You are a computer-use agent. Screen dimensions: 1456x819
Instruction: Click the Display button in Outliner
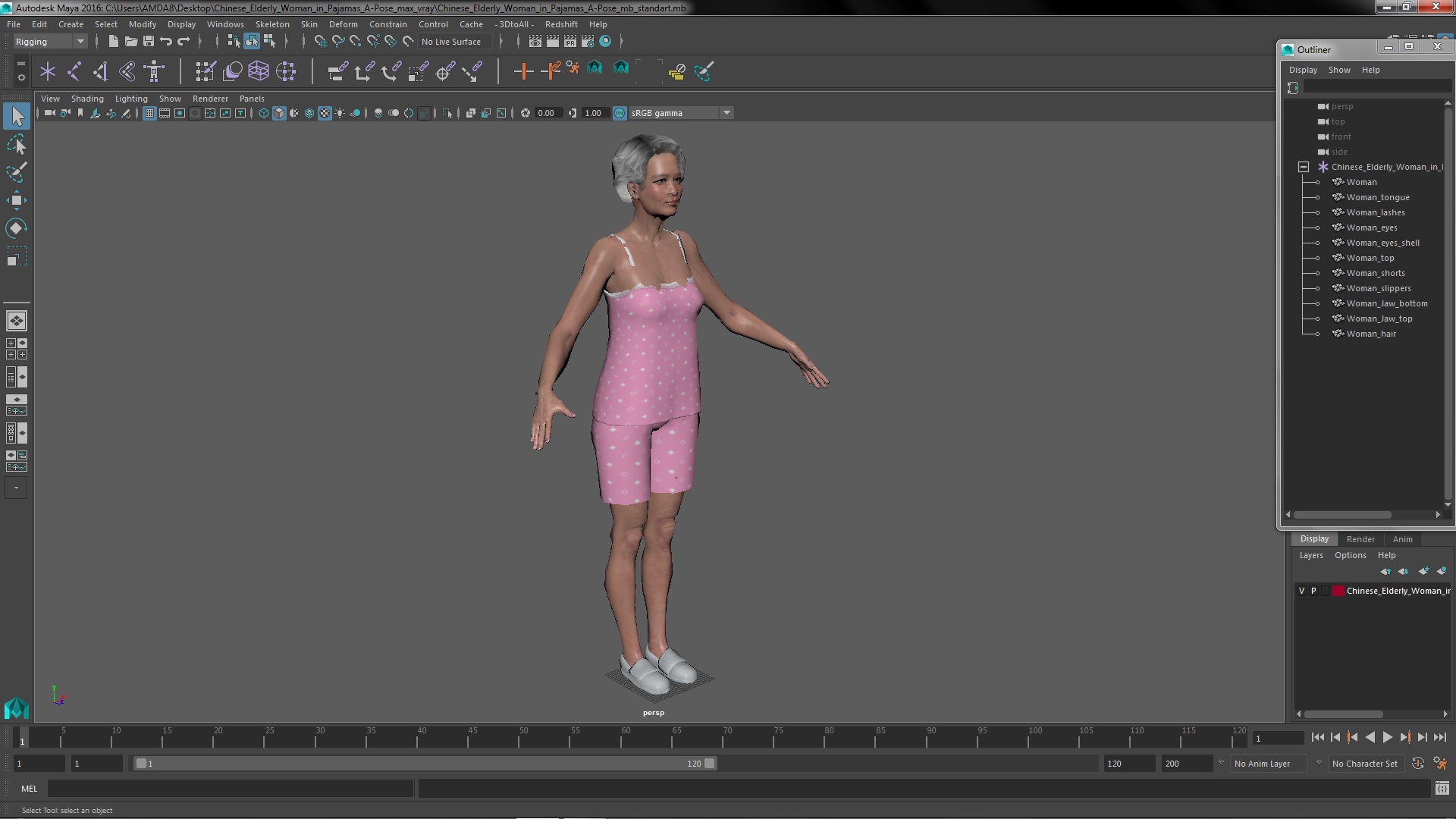[x=1303, y=69]
